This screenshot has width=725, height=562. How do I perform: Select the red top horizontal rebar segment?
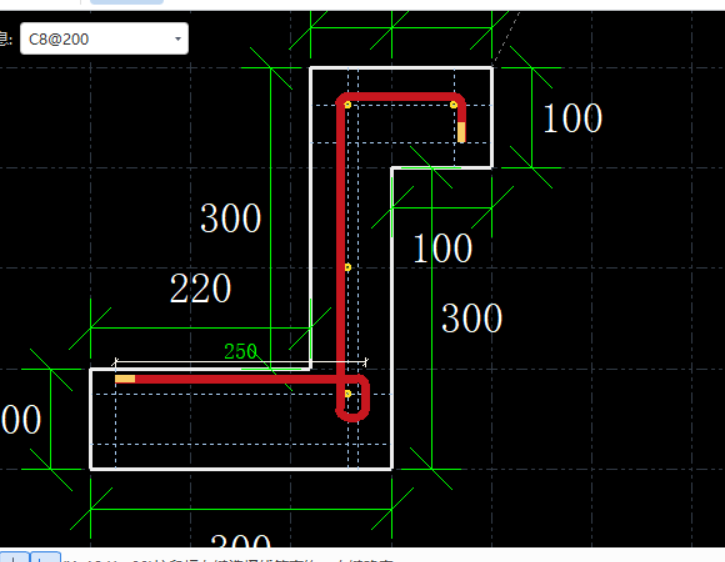pyautogui.click(x=400, y=97)
